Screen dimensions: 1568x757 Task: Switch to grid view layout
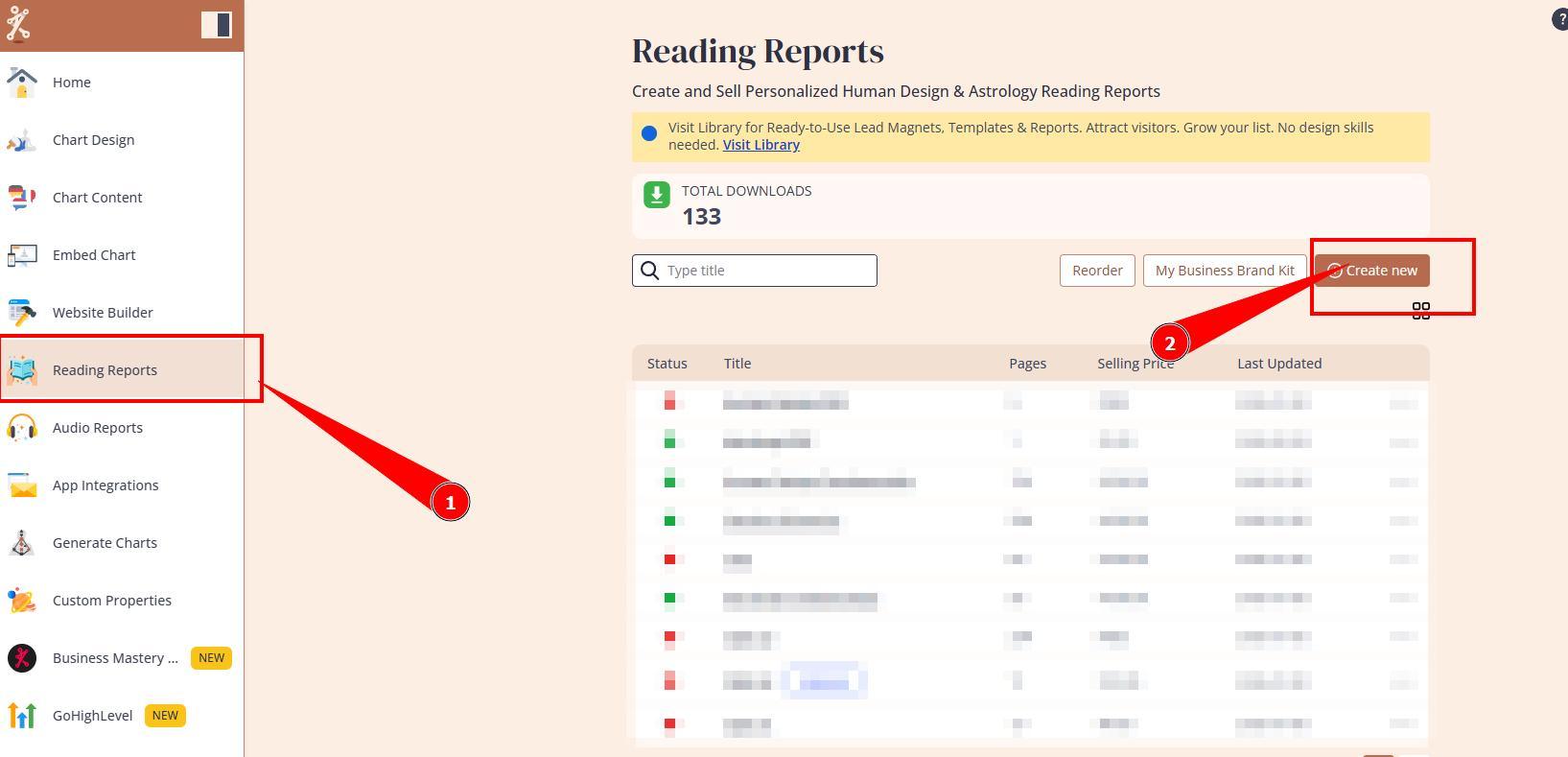(1420, 311)
